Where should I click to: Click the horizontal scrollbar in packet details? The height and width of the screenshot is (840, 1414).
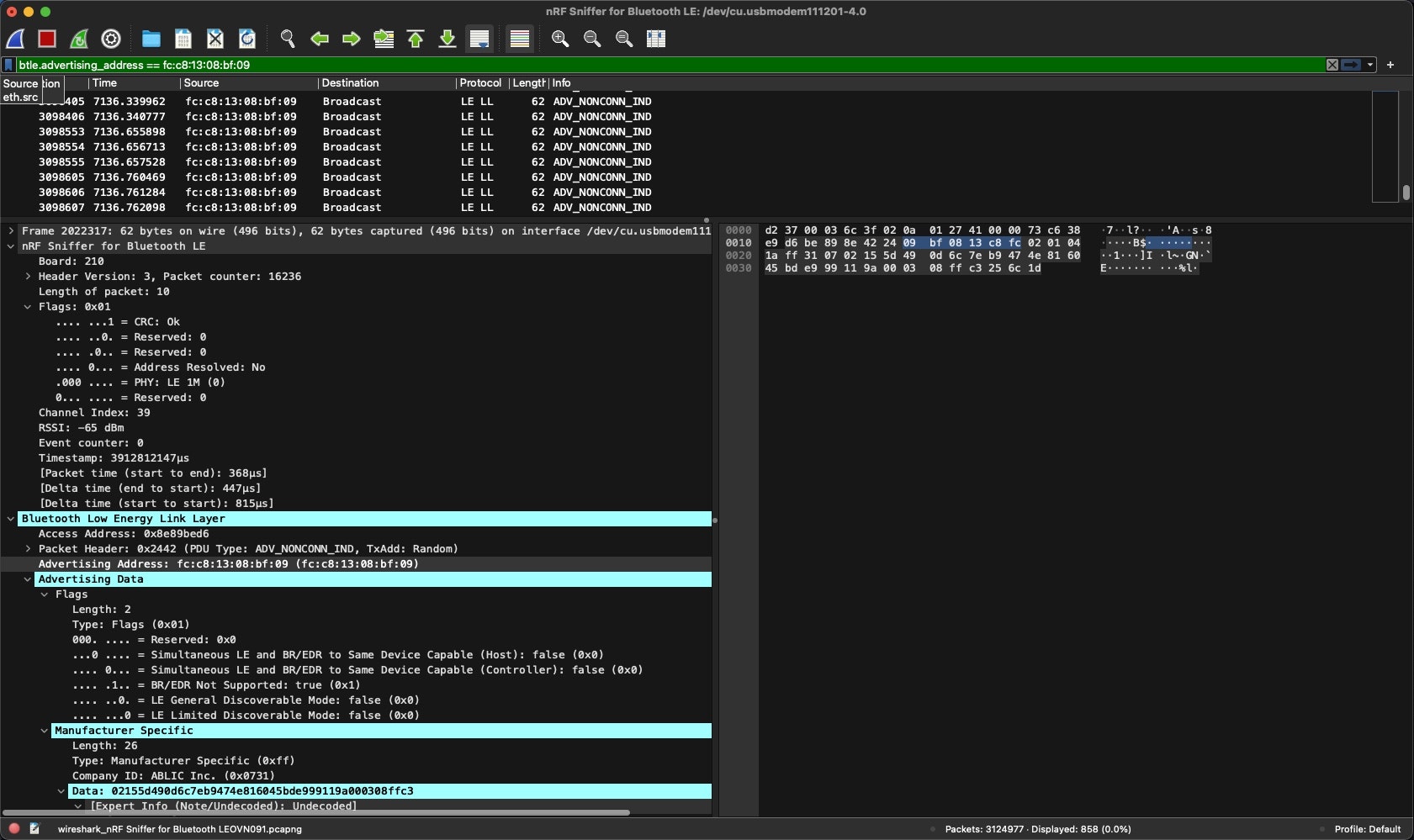coord(316,812)
